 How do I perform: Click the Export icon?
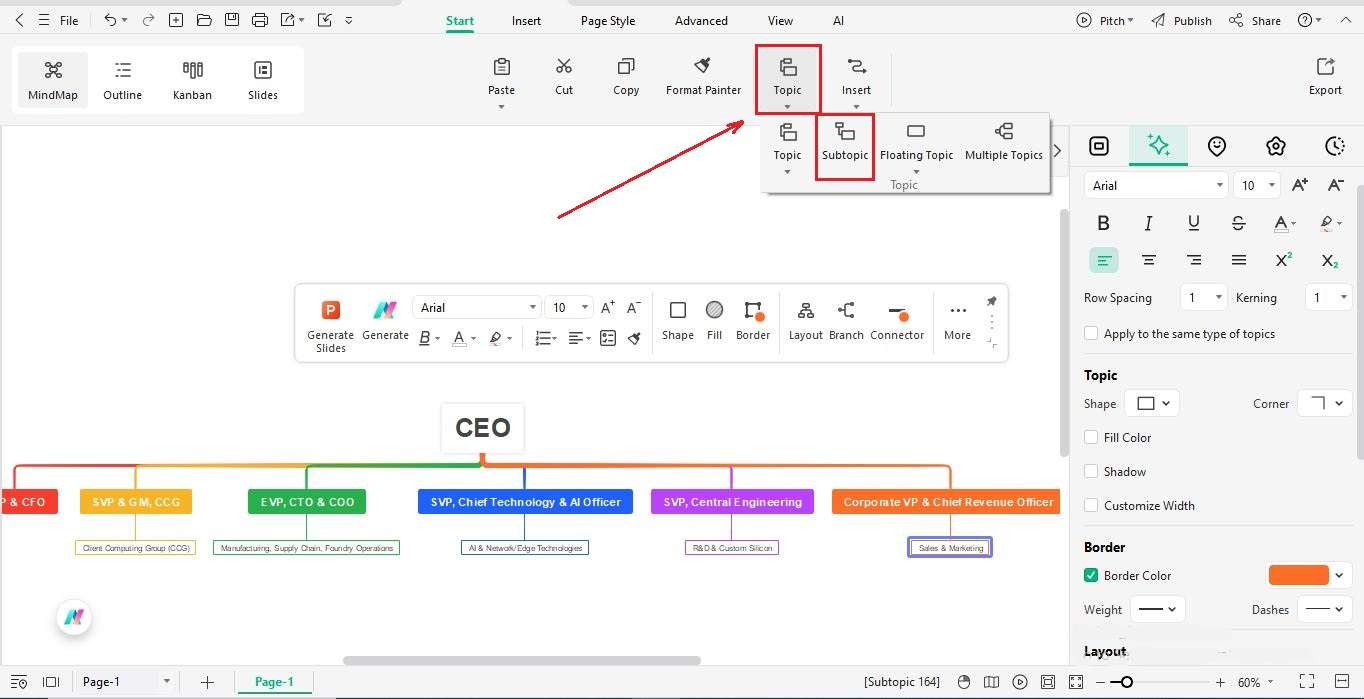[x=1325, y=67]
